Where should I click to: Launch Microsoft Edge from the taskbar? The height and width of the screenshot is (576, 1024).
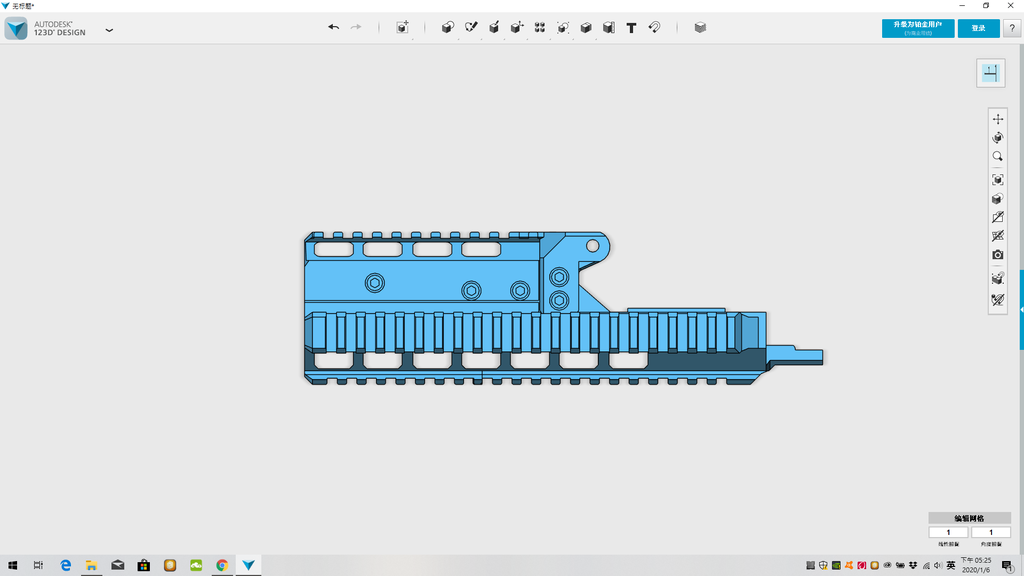pos(65,566)
